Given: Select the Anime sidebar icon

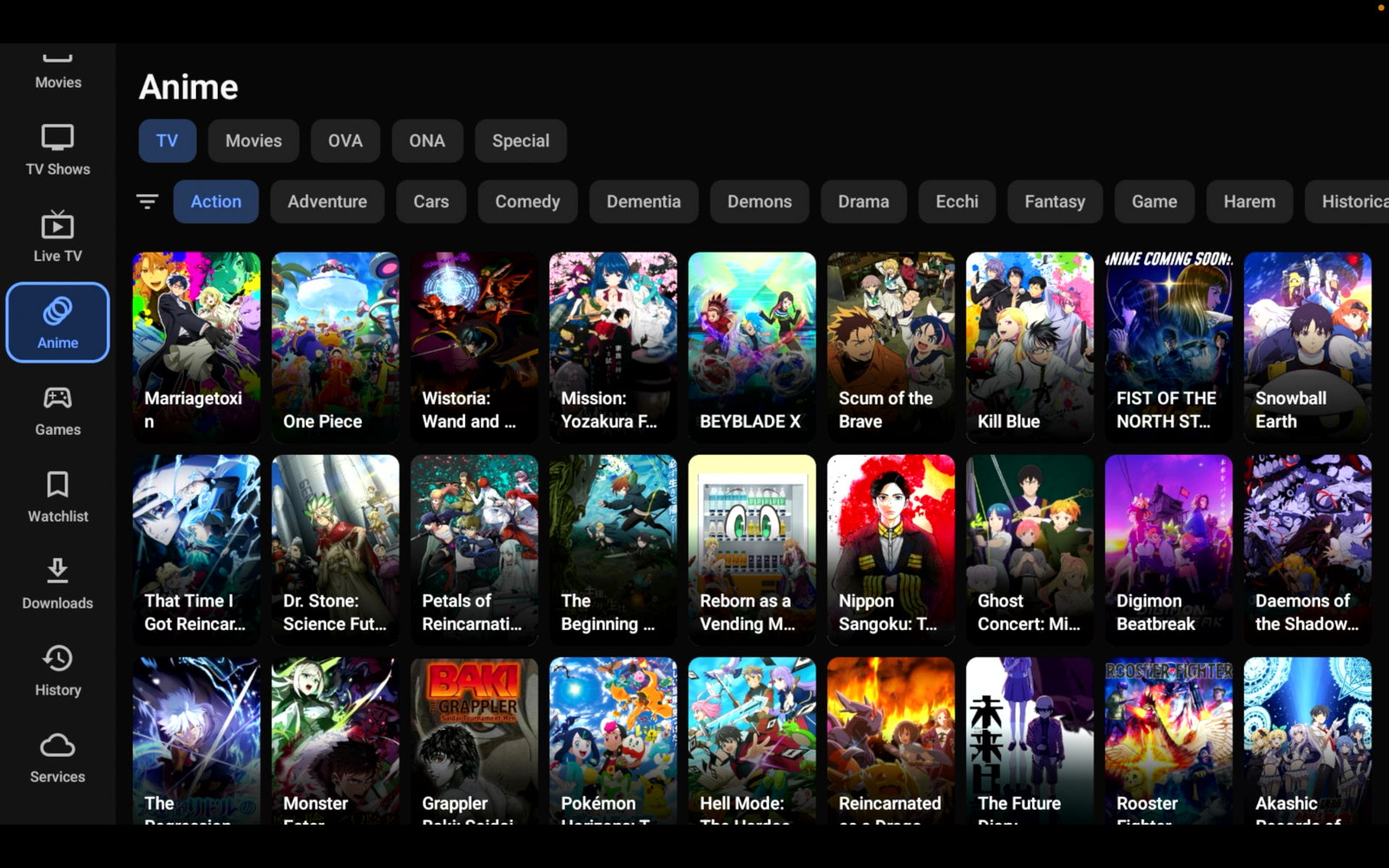Looking at the screenshot, I should pos(57,311).
